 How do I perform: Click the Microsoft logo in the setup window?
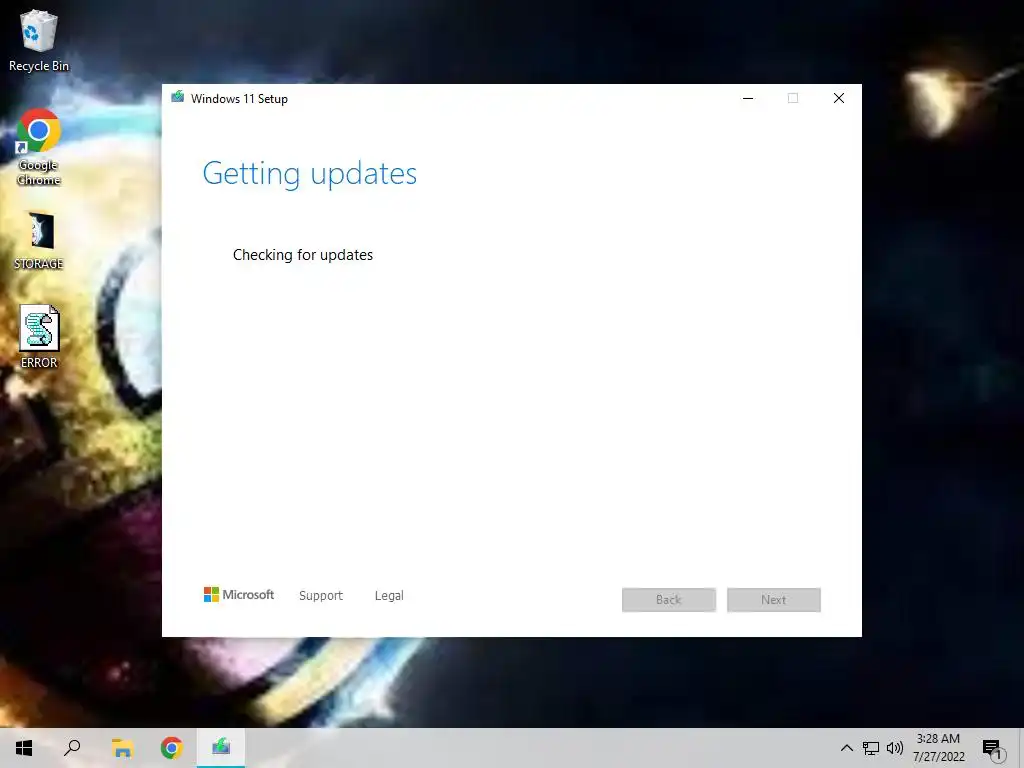(239, 594)
